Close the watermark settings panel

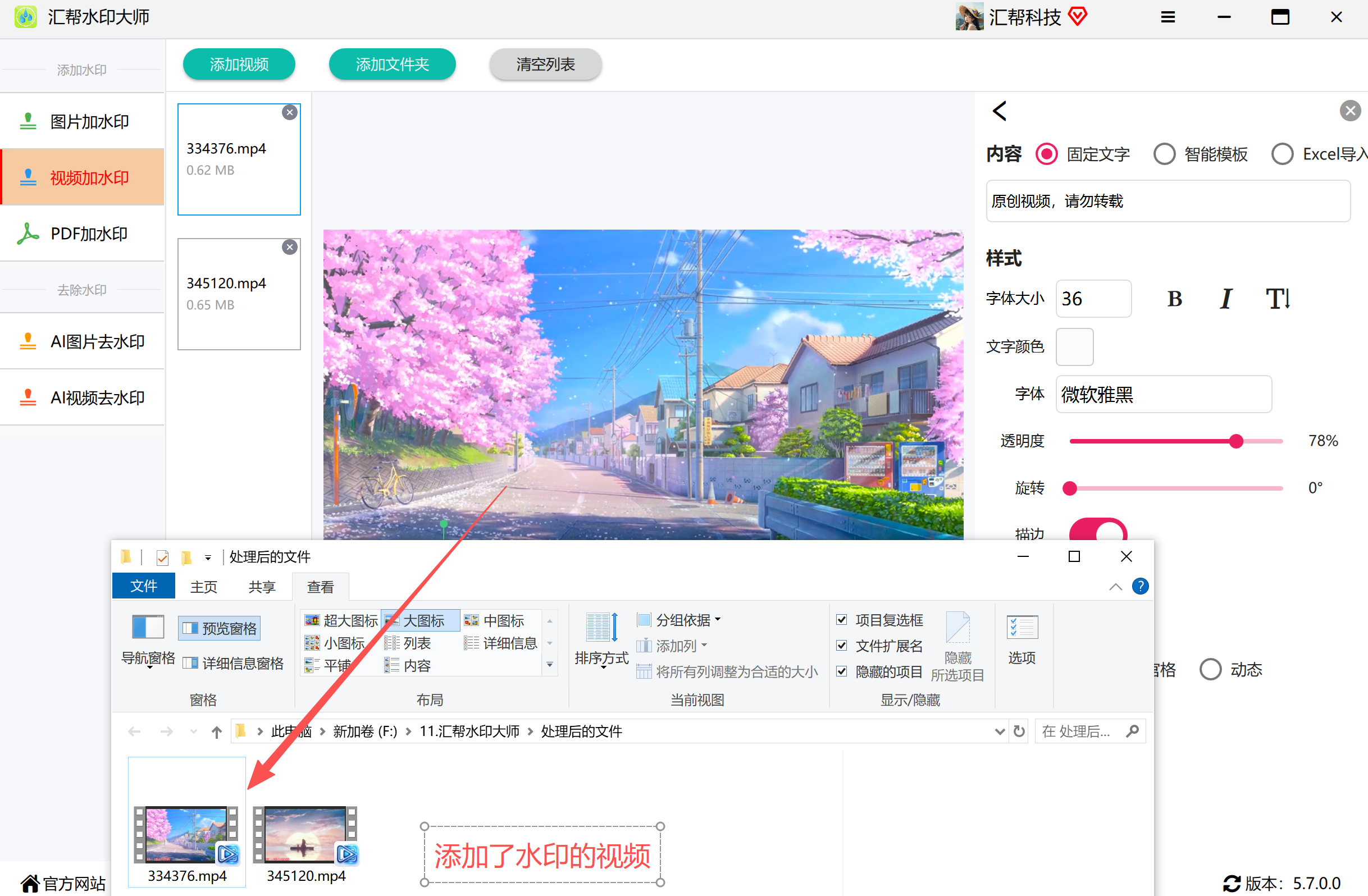click(x=1349, y=111)
